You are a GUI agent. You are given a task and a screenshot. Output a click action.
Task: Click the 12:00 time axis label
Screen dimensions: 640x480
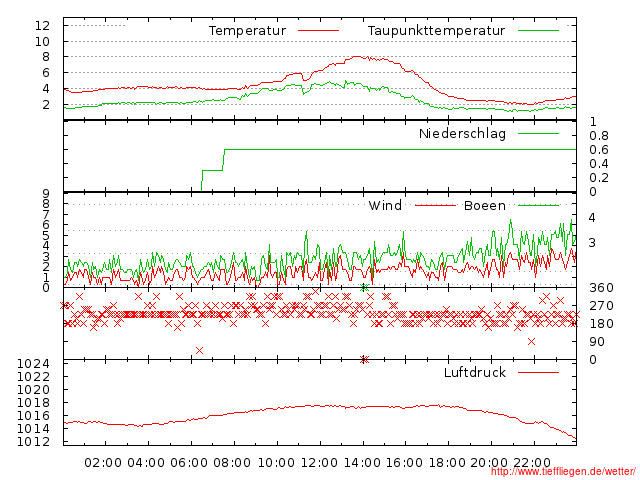pyautogui.click(x=319, y=463)
